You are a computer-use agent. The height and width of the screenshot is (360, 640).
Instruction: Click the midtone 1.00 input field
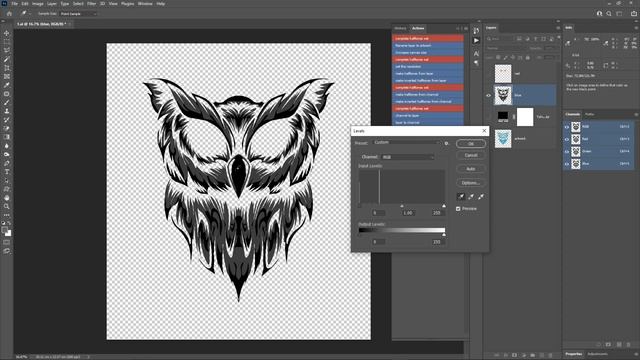click(408, 213)
